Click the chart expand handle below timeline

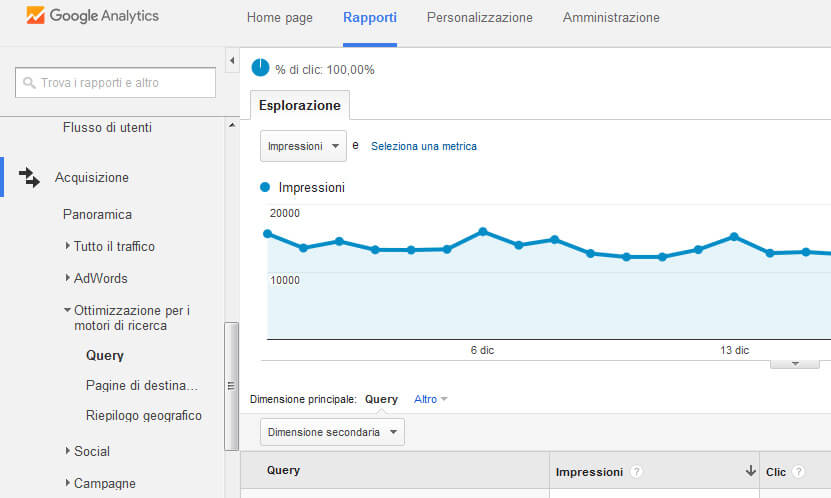(794, 364)
